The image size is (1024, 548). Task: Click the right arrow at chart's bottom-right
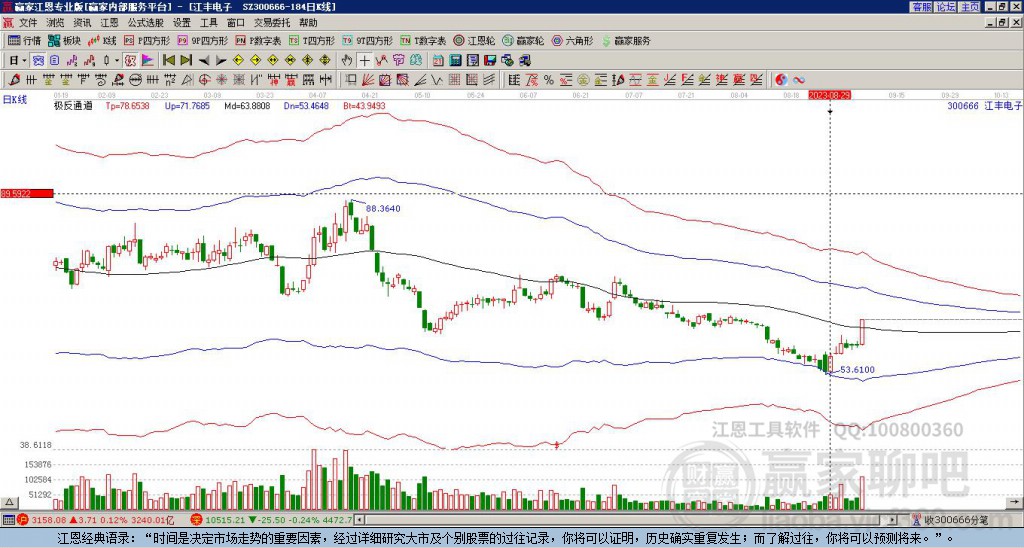[x=1016, y=502]
